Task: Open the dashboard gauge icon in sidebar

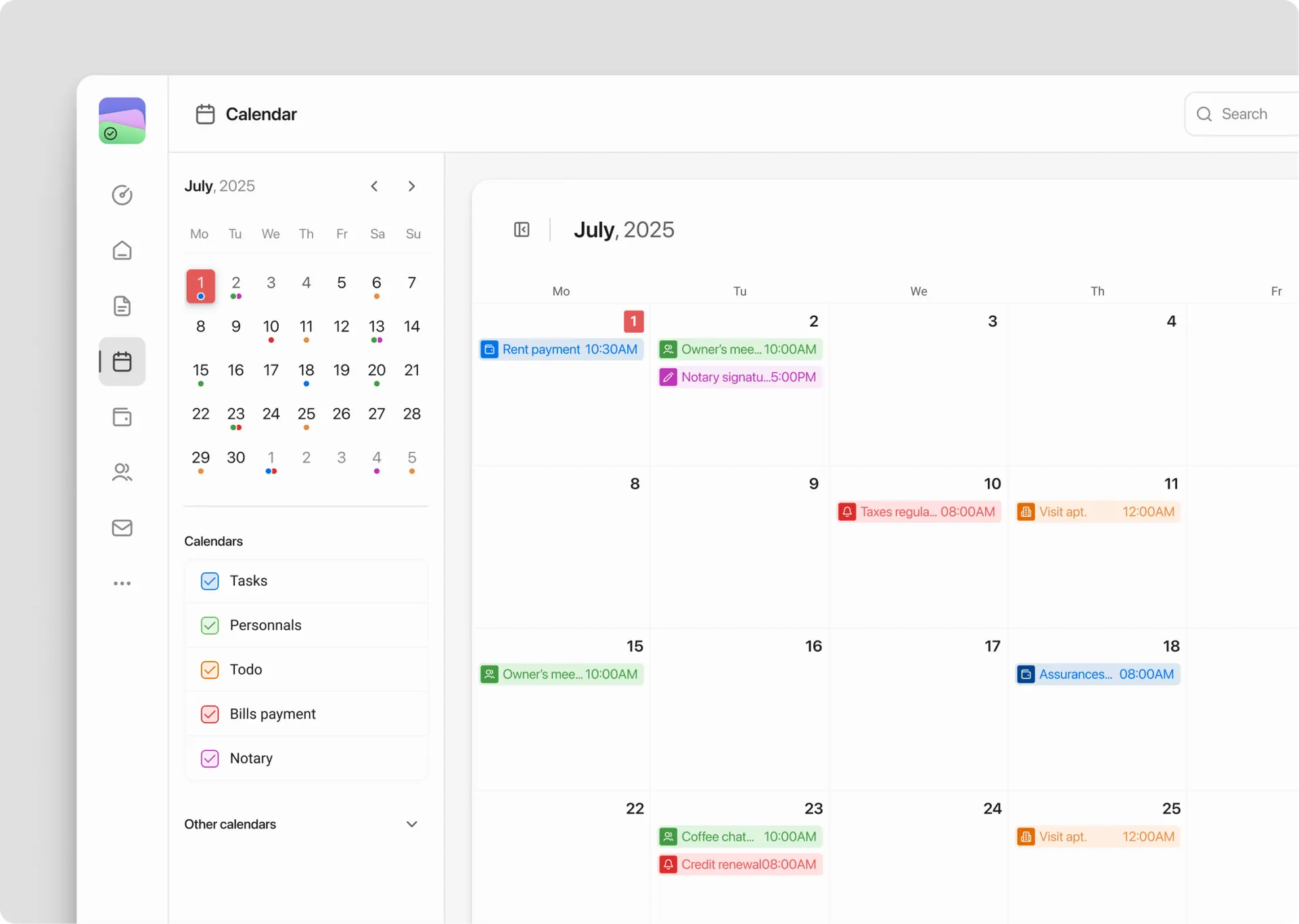Action: (122, 195)
